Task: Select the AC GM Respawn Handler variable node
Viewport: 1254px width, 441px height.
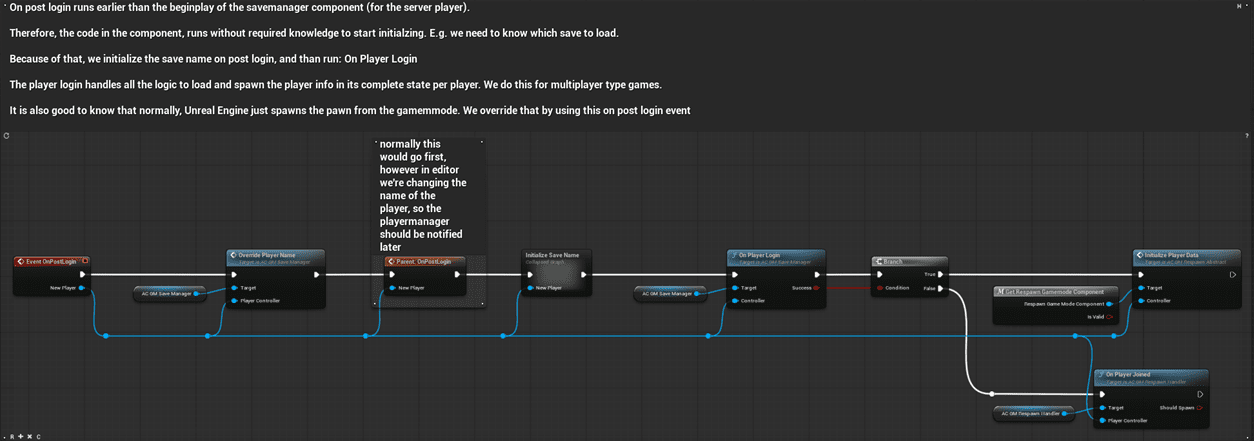Action: [1032, 413]
